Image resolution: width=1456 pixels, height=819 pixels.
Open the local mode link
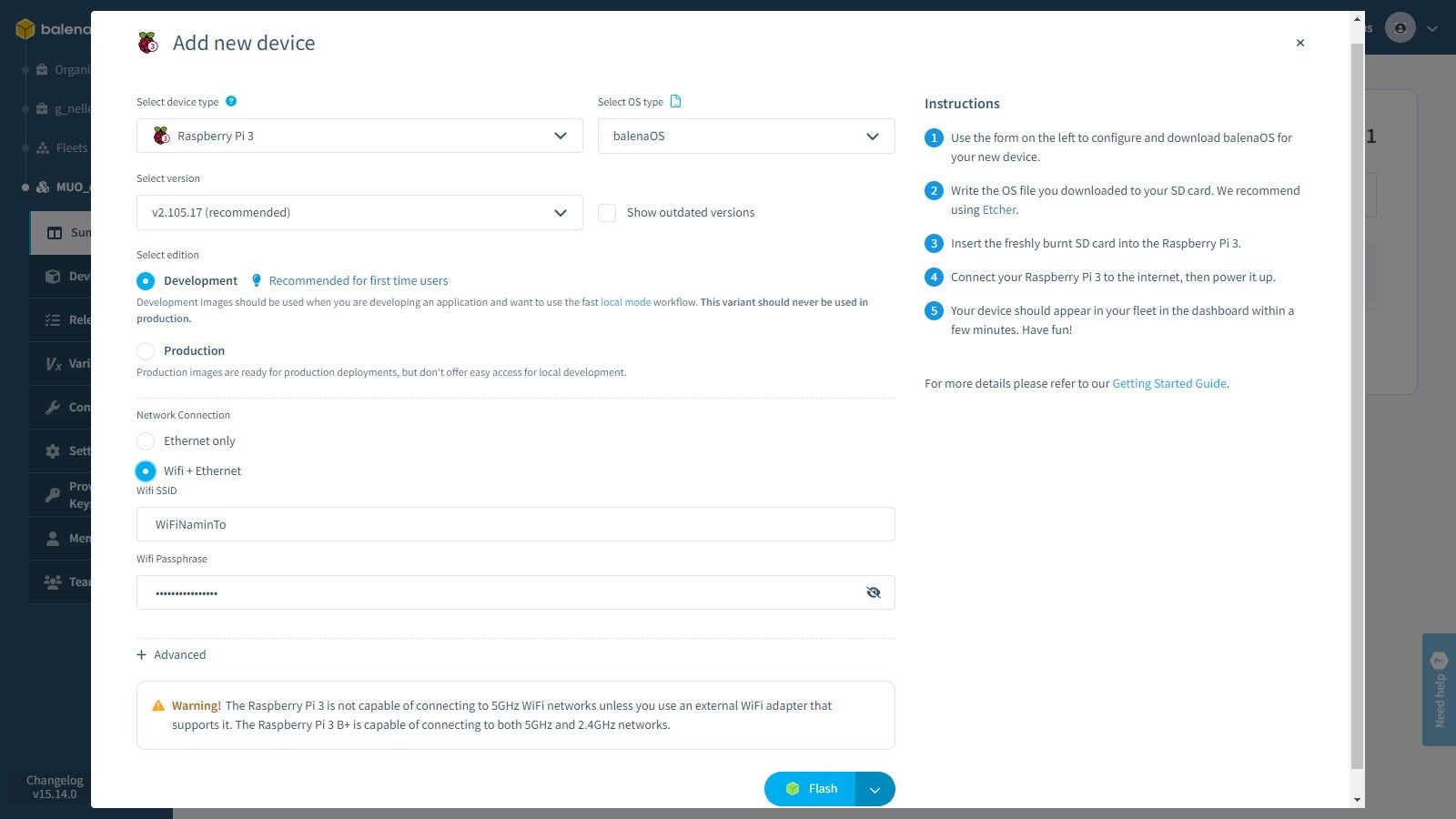coord(625,302)
